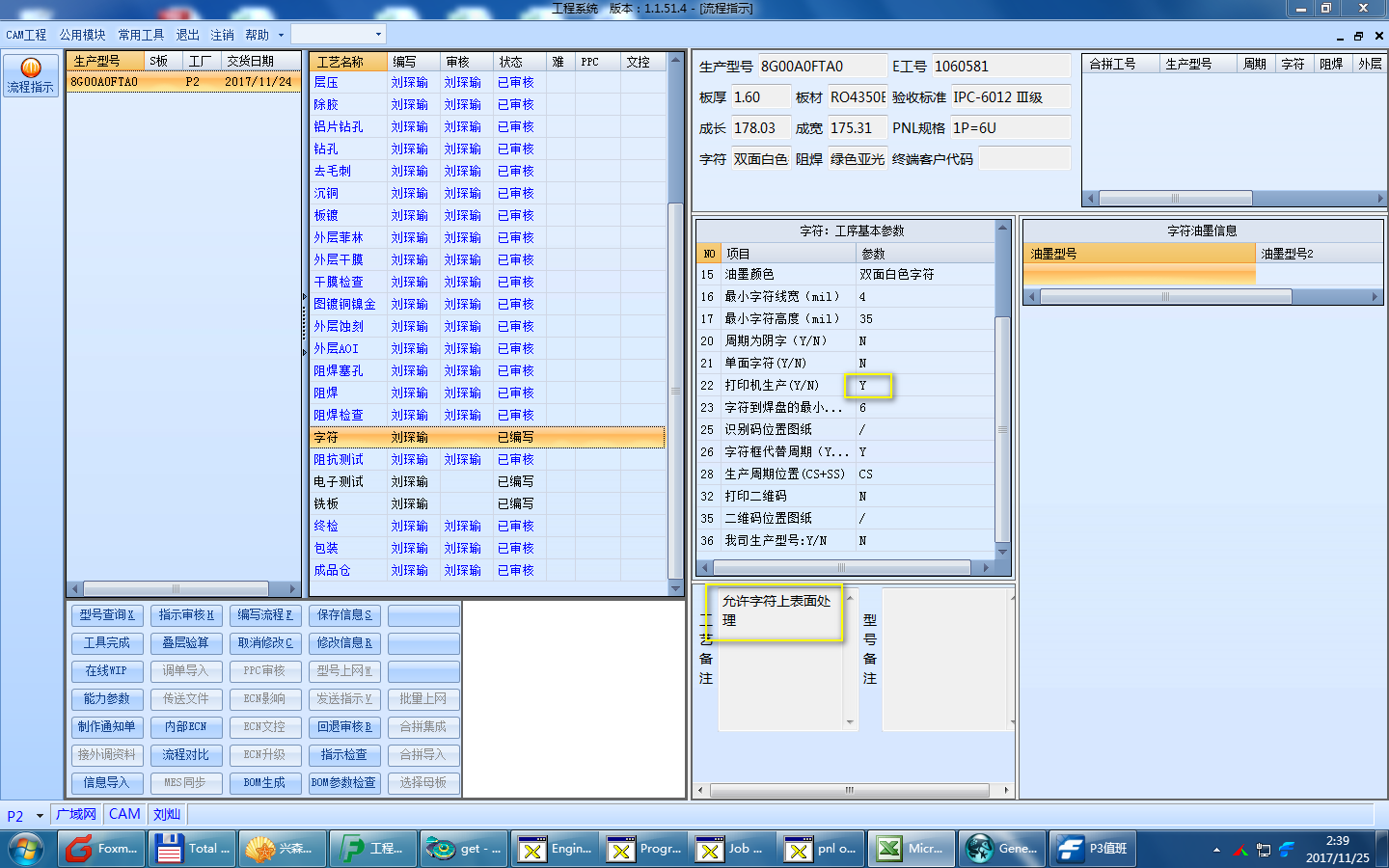Screen dimensions: 1389x868
Task: Open Total Commander from the taskbar
Action: pos(192,849)
